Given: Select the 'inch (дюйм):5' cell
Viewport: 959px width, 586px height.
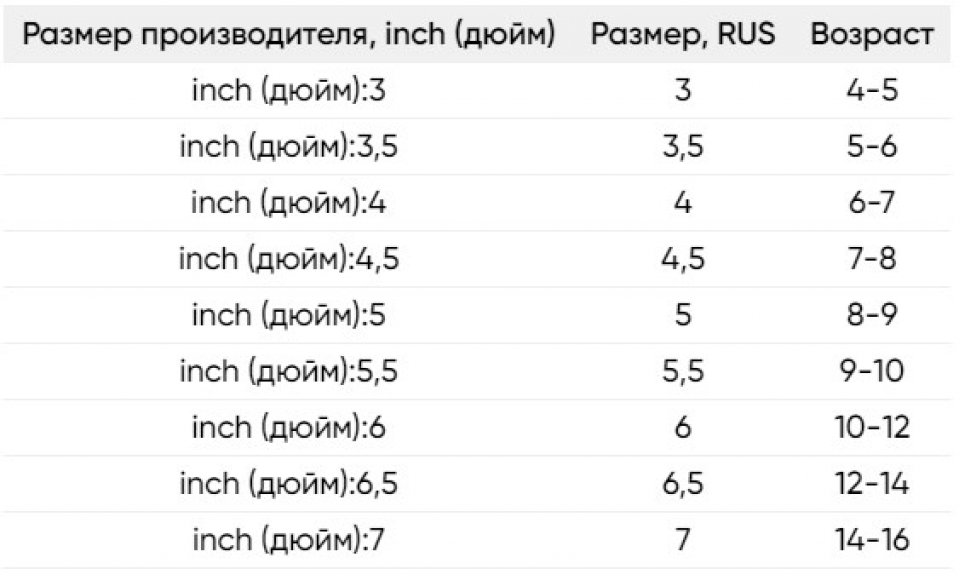Looking at the screenshot, I should click(289, 316).
